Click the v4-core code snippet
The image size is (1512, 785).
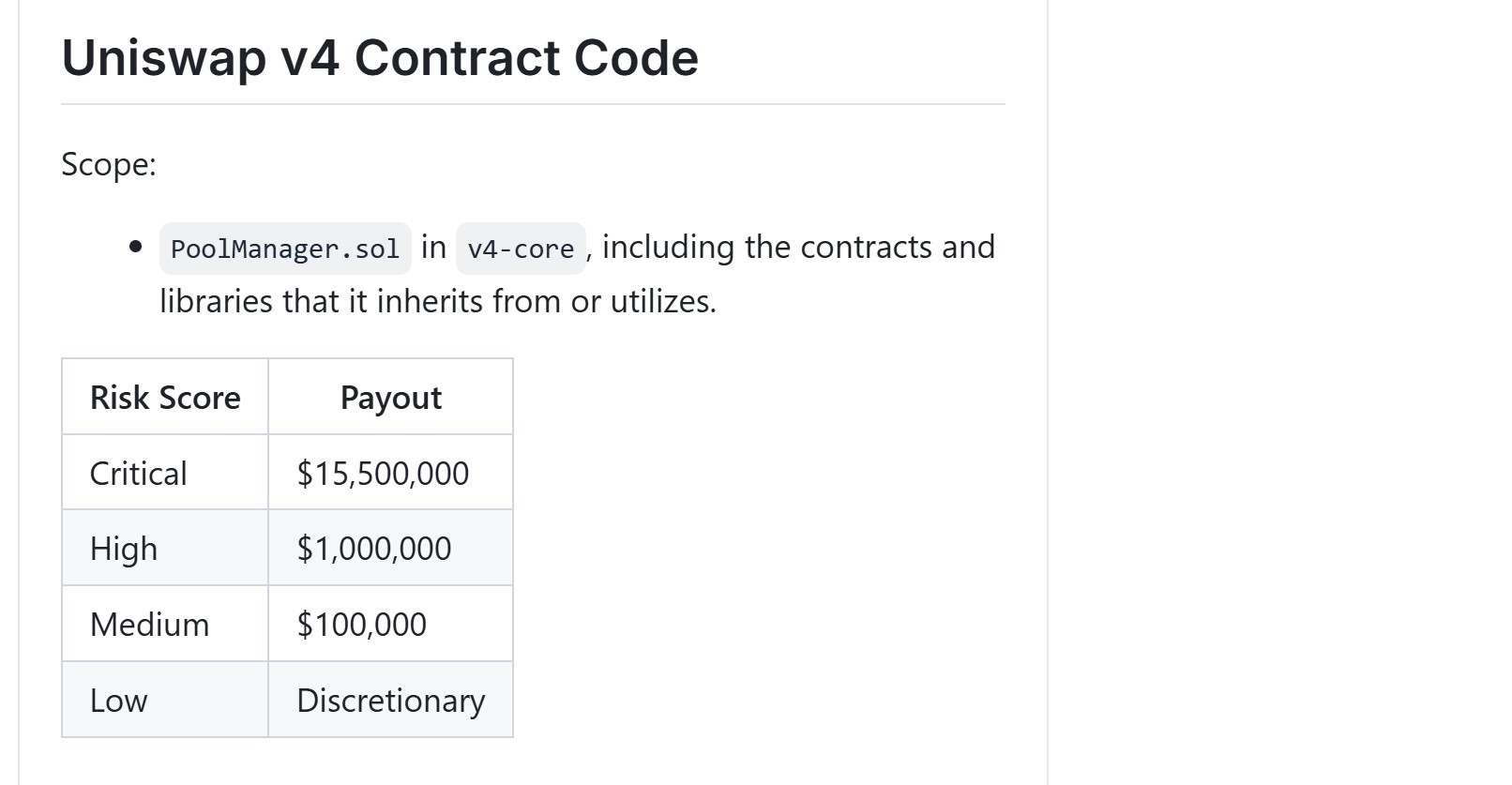[521, 249]
